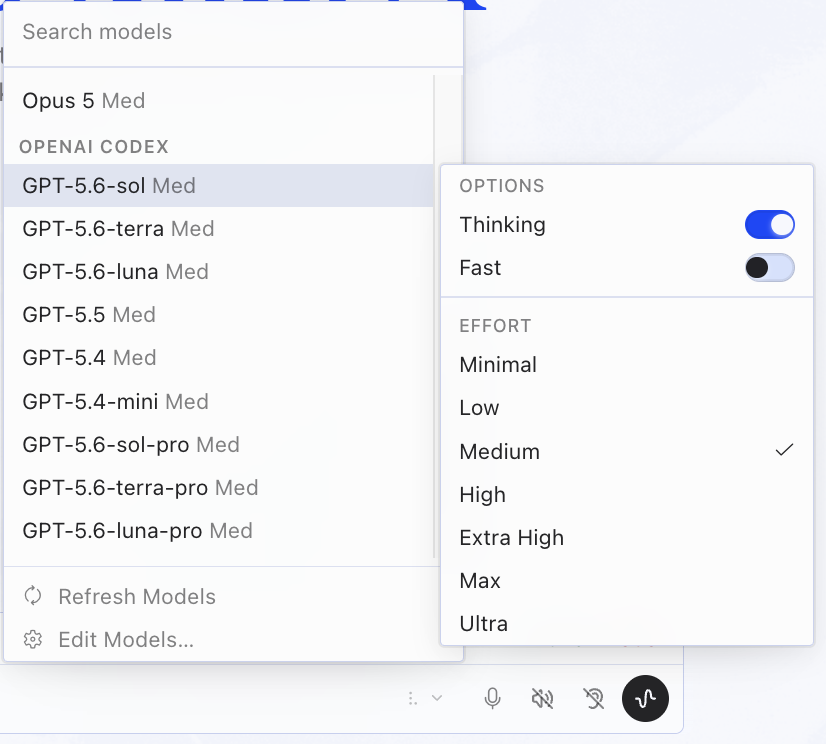
Task: Enable the Fast toggle switch
Action: point(770,268)
